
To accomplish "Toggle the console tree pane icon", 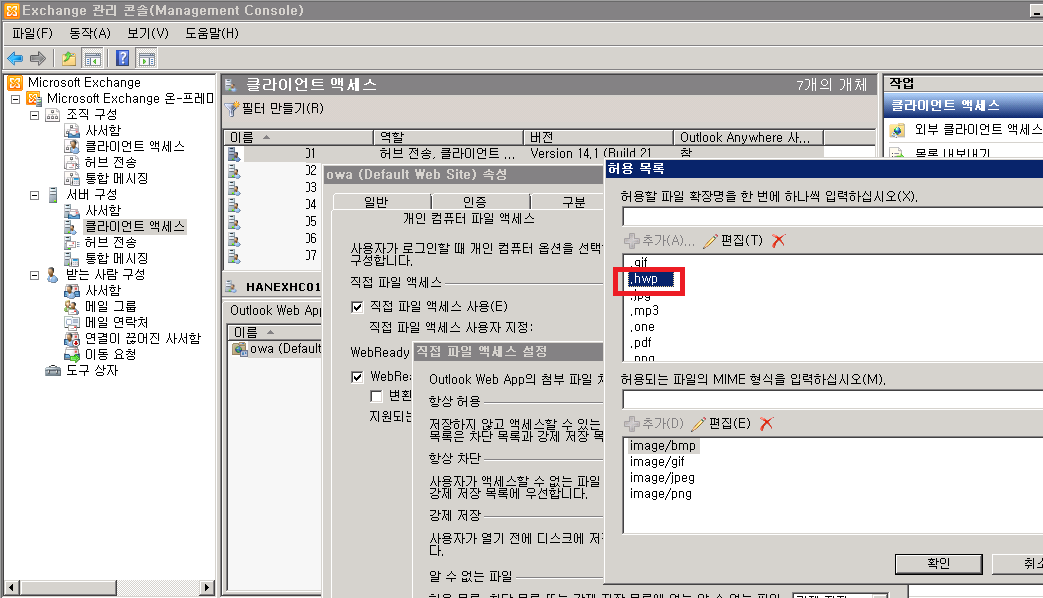I will point(92,59).
